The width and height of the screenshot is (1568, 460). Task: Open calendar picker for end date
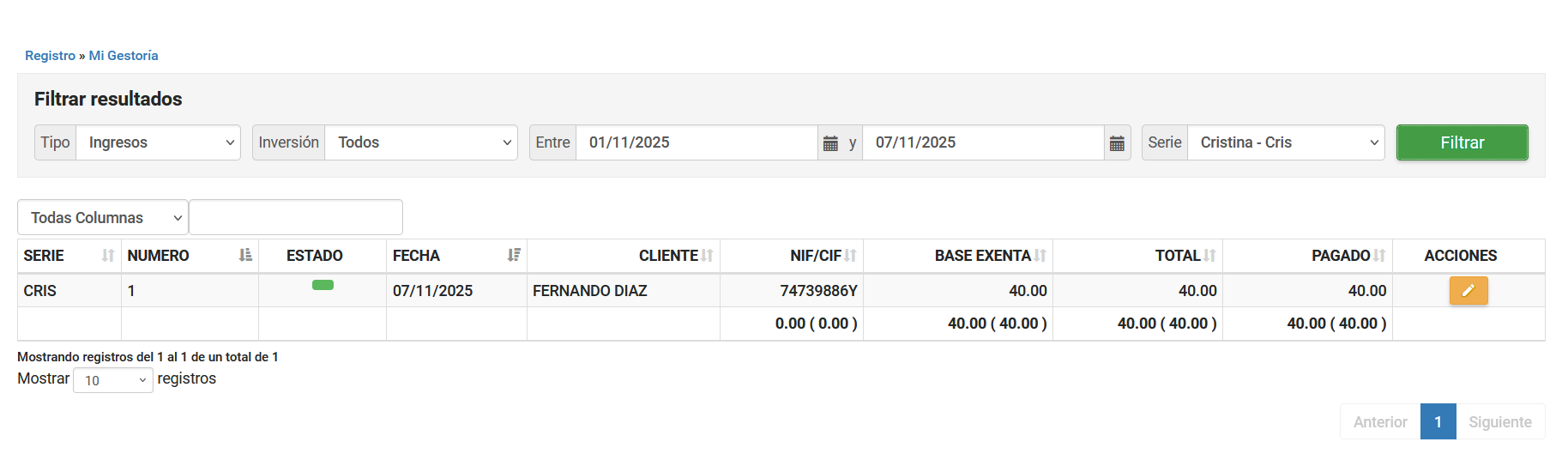click(x=1116, y=143)
